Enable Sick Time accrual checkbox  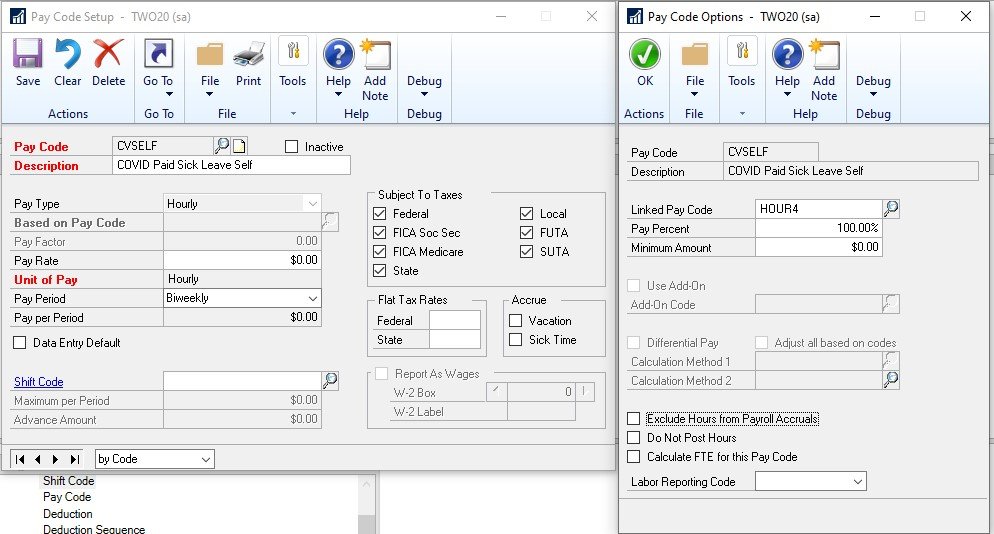pyautogui.click(x=516, y=340)
